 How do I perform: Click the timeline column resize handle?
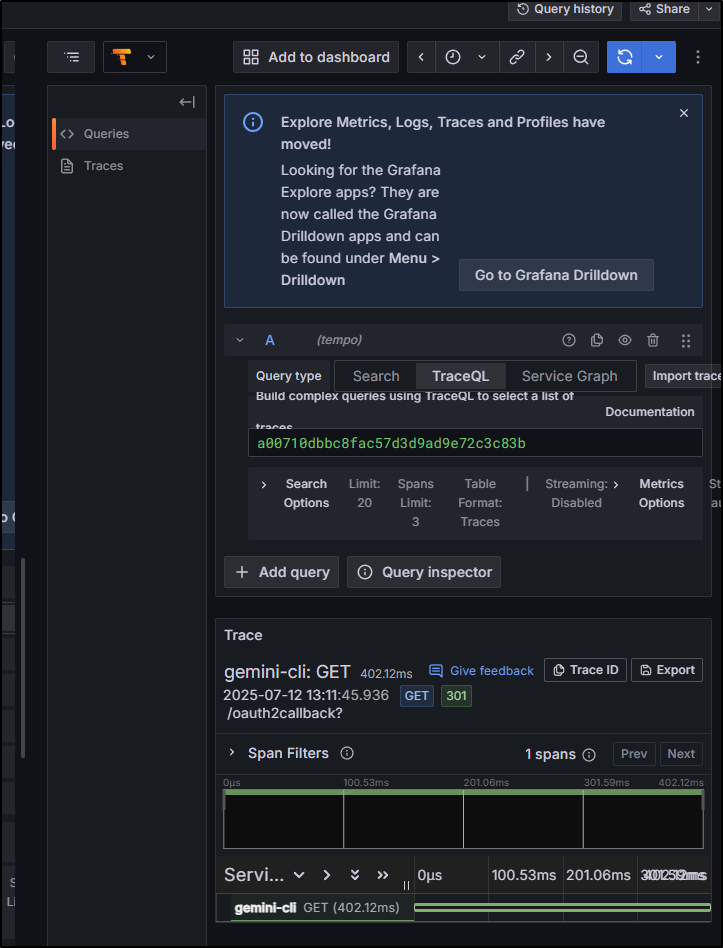406,885
